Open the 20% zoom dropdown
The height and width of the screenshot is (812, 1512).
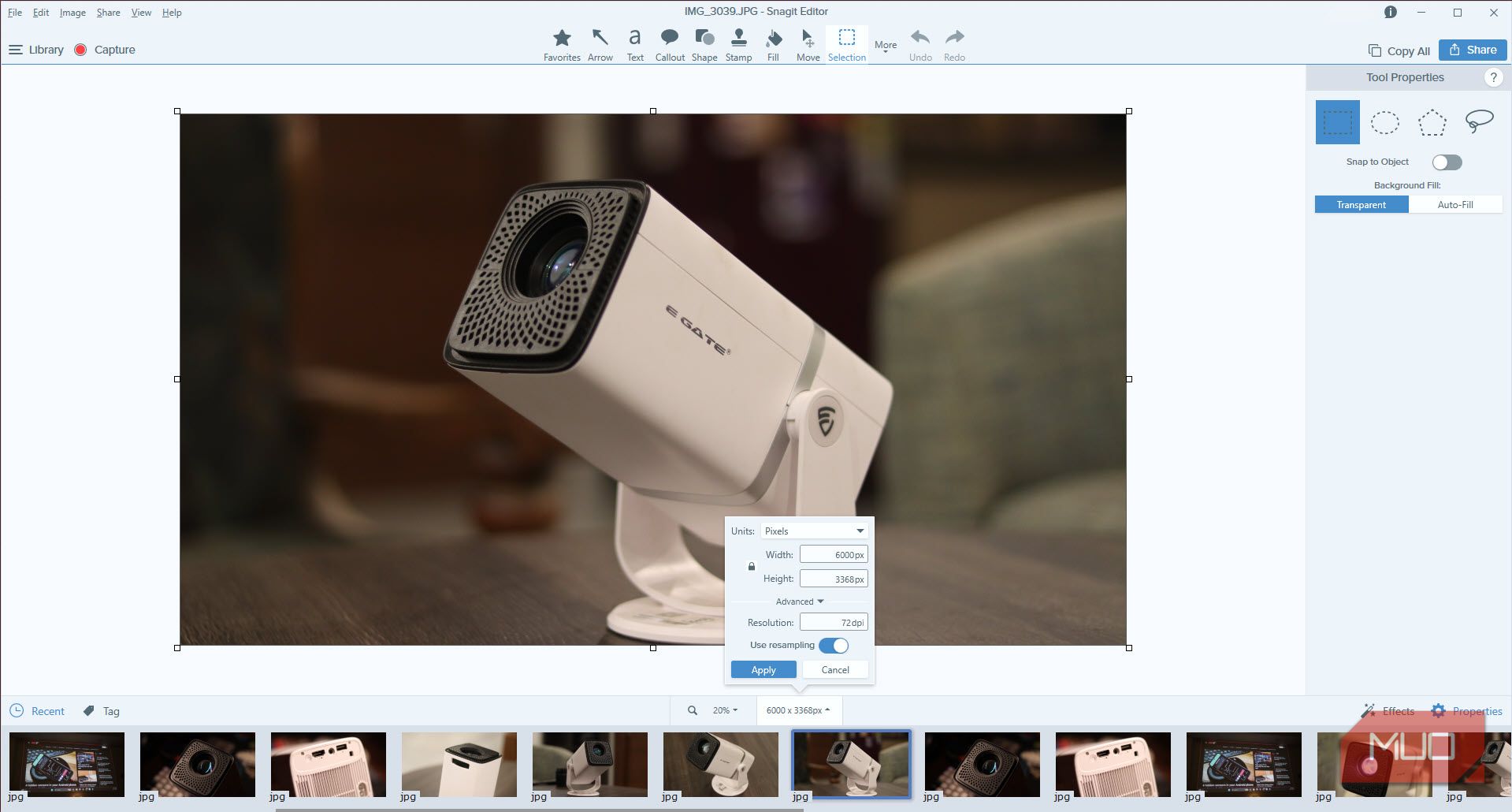[725, 710]
